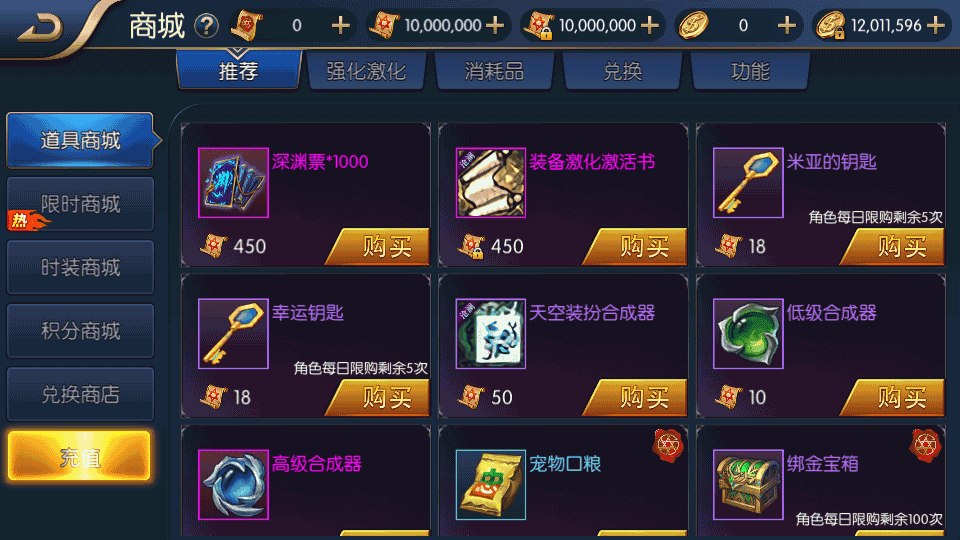Open the 消耗品 tab

pos(494,71)
